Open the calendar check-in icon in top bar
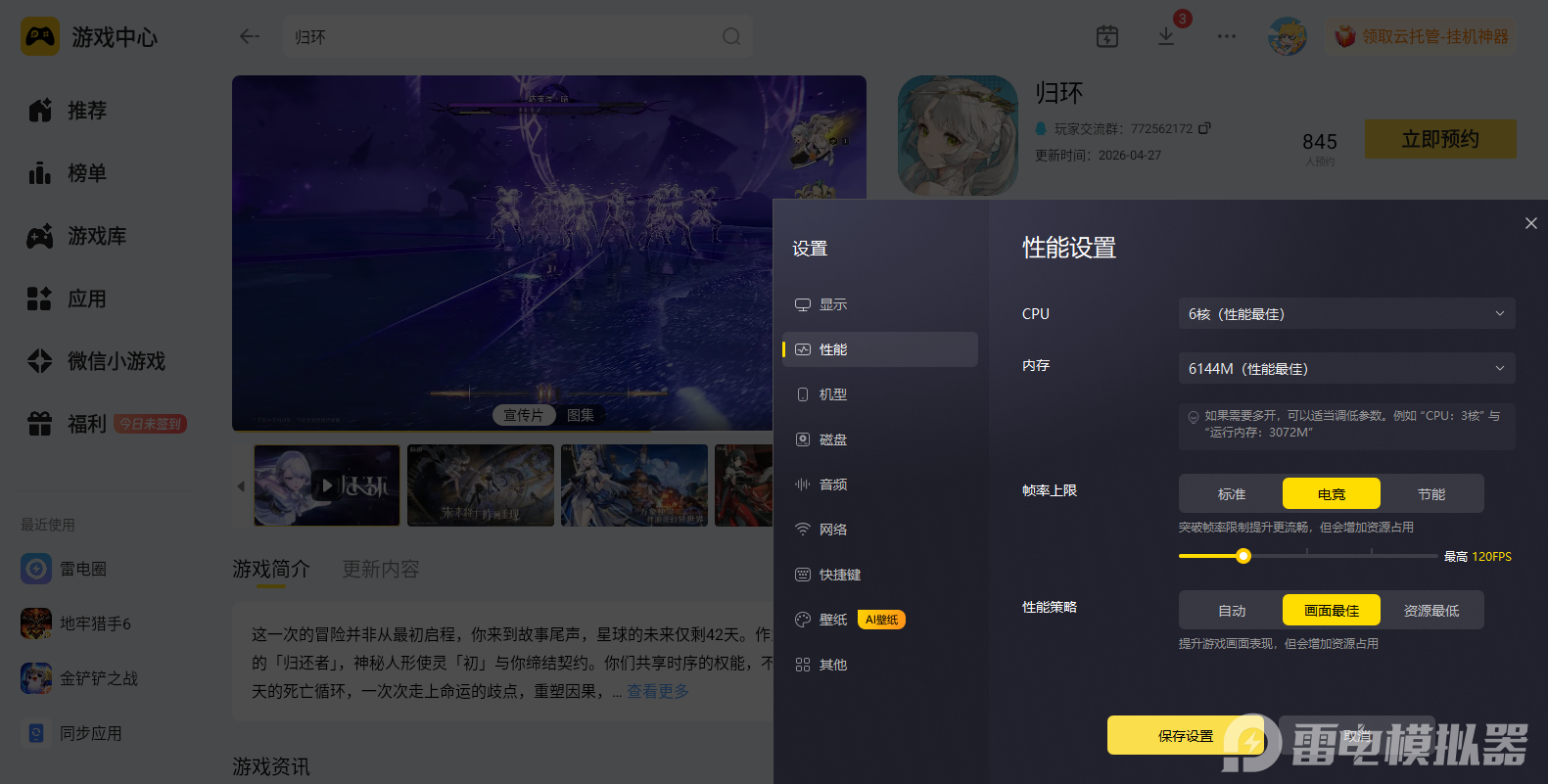 1107,36
